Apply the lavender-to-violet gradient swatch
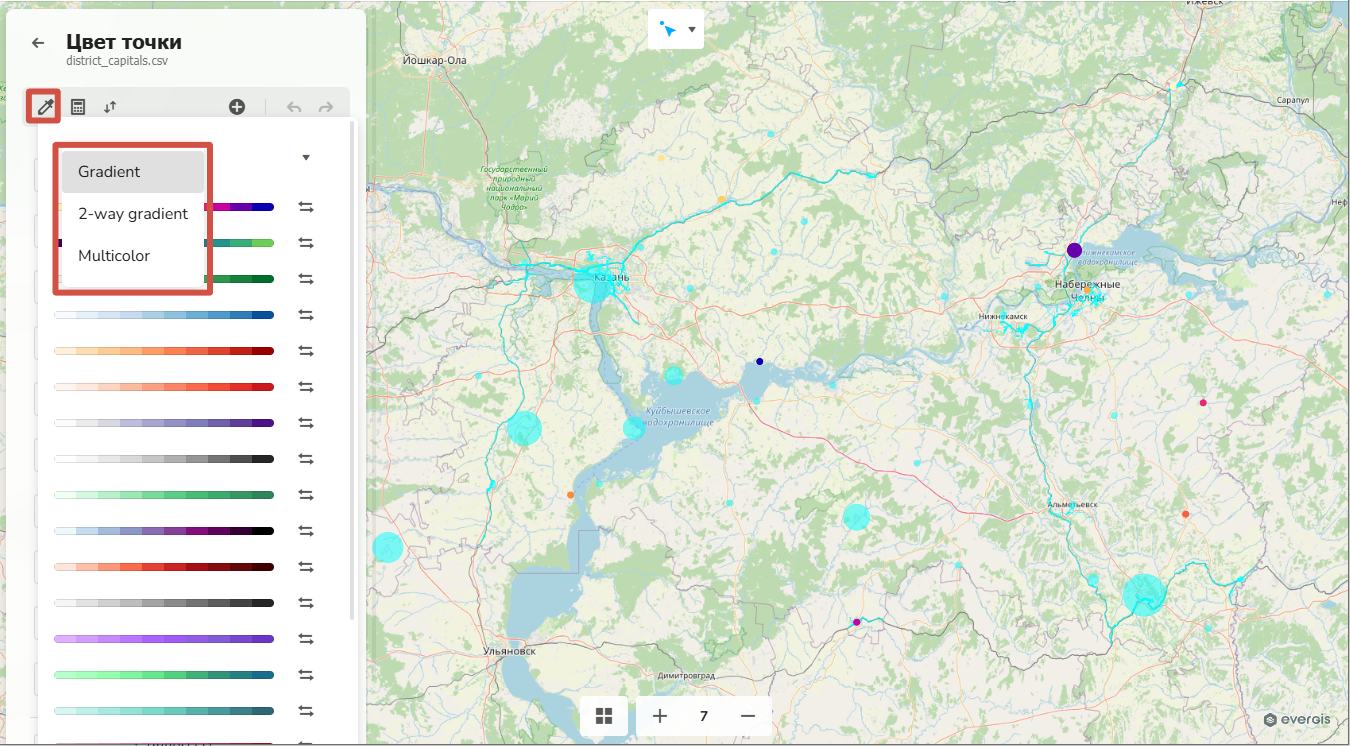The image size is (1350, 746). tap(164, 639)
